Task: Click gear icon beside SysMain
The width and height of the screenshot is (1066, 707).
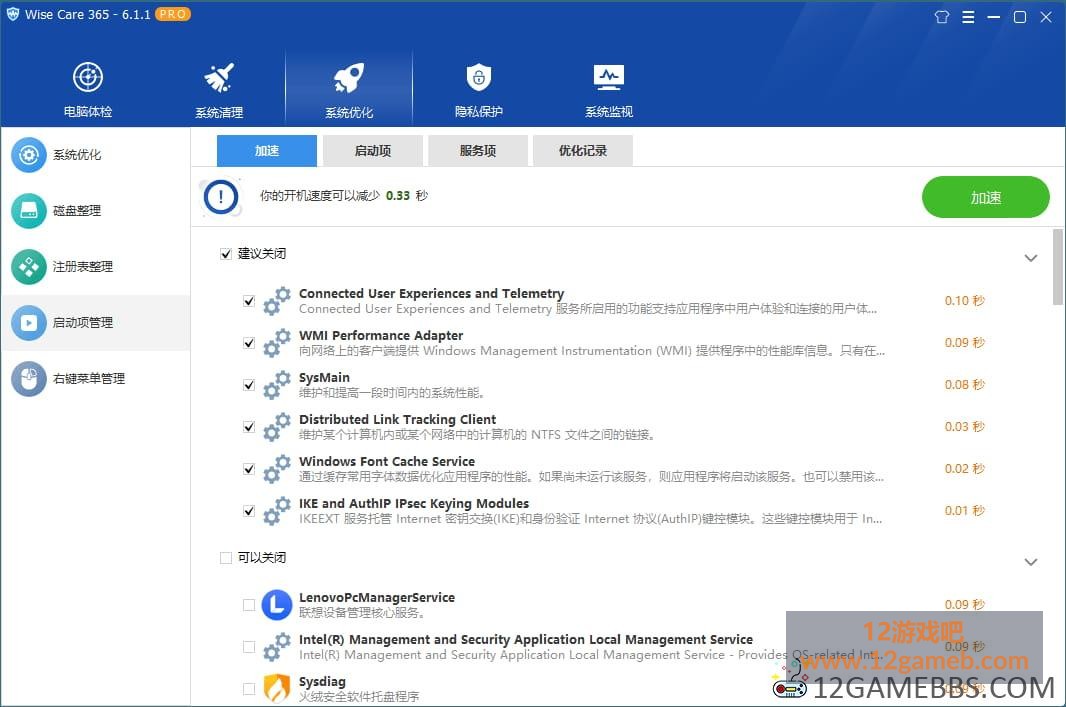Action: (x=277, y=385)
